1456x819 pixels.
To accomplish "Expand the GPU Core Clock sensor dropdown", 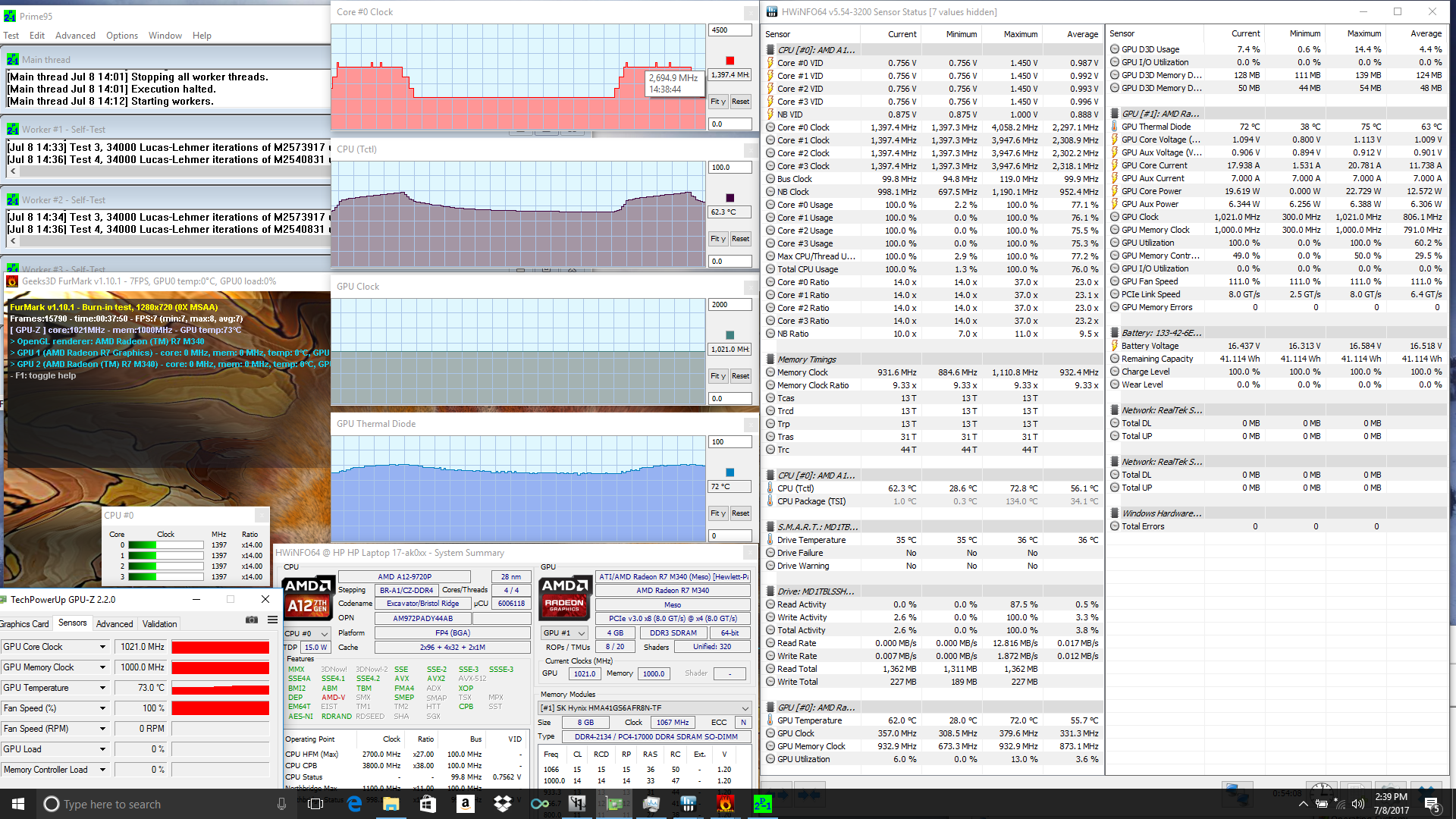I will (x=102, y=647).
